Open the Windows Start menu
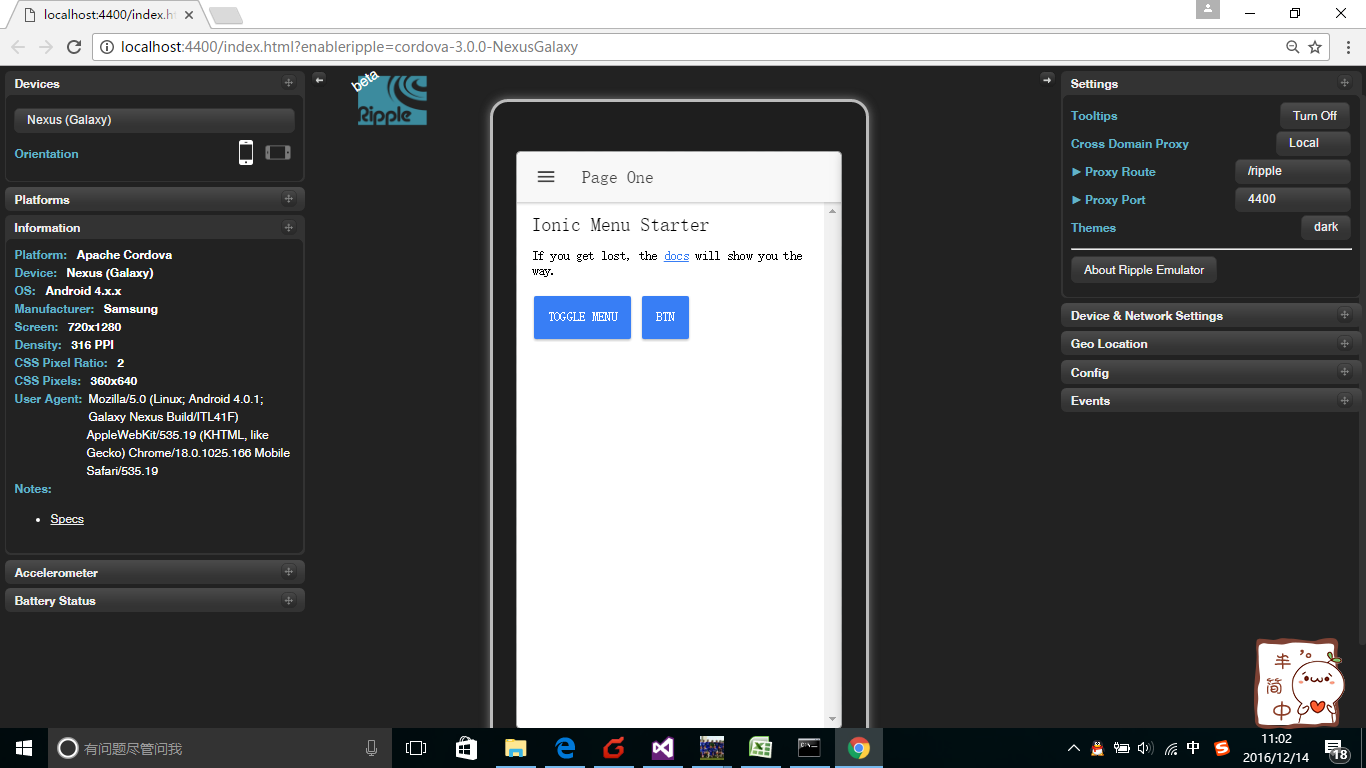1366x768 pixels. coord(24,748)
